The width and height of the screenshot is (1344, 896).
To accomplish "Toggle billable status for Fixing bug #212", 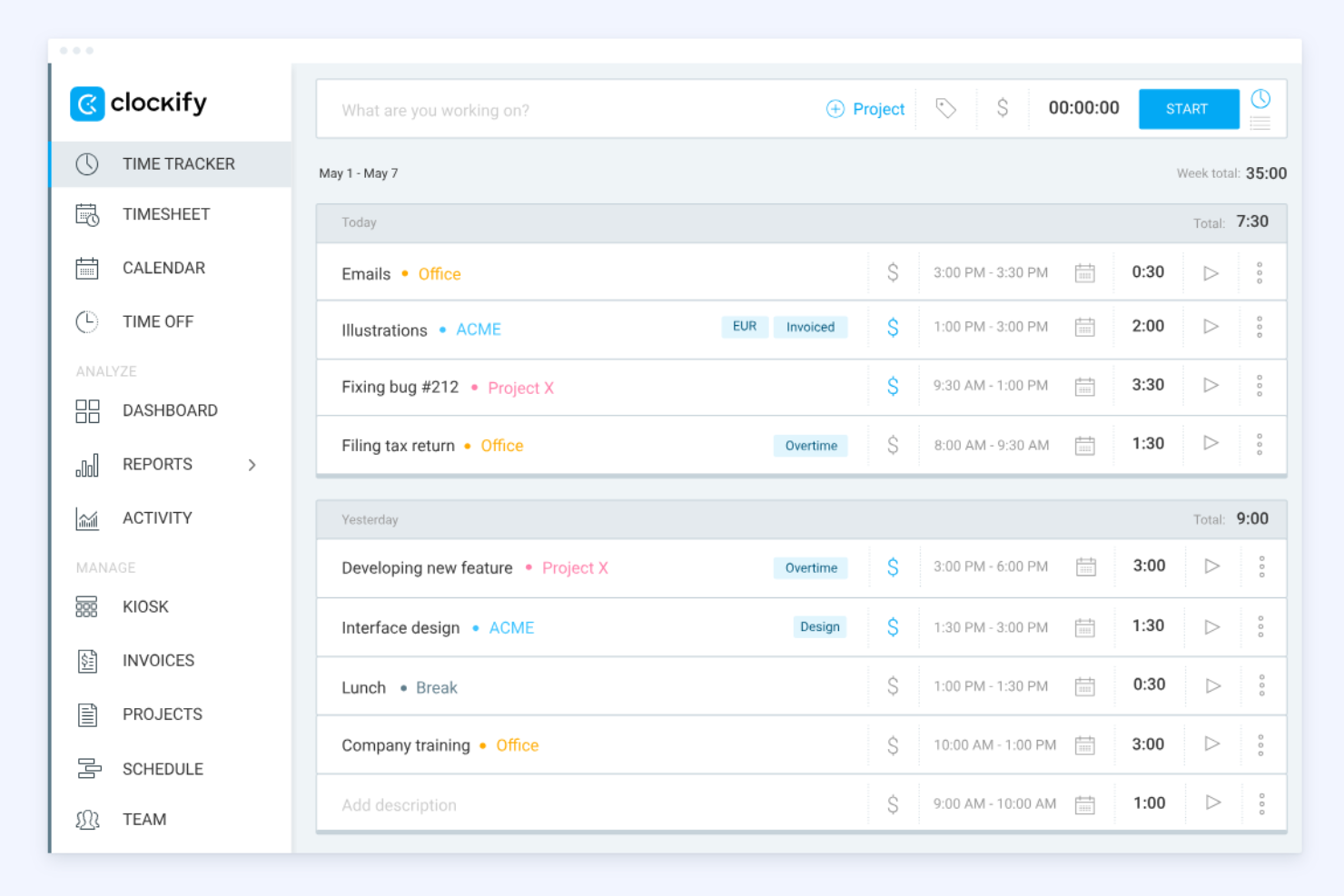I will [893, 387].
